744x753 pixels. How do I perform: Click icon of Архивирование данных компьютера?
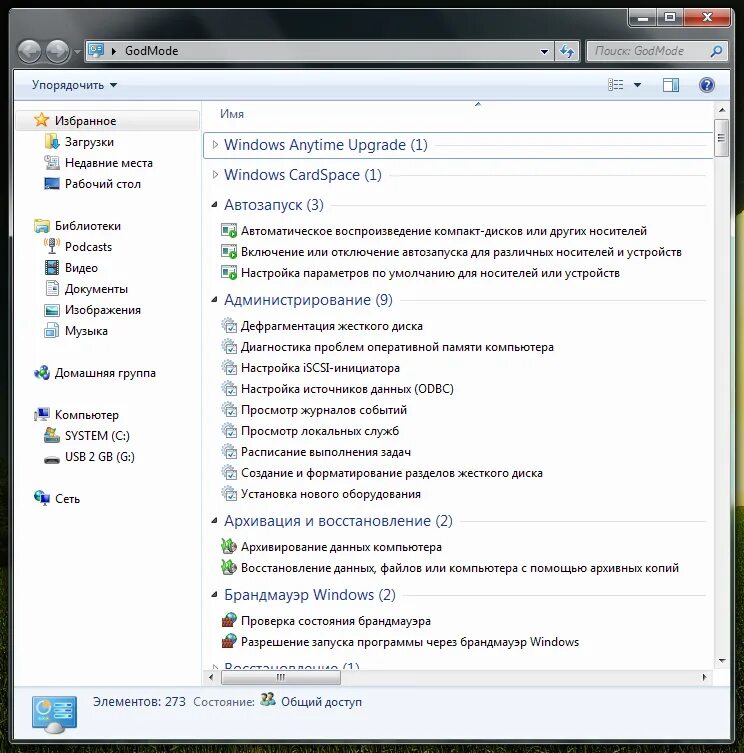(x=229, y=547)
